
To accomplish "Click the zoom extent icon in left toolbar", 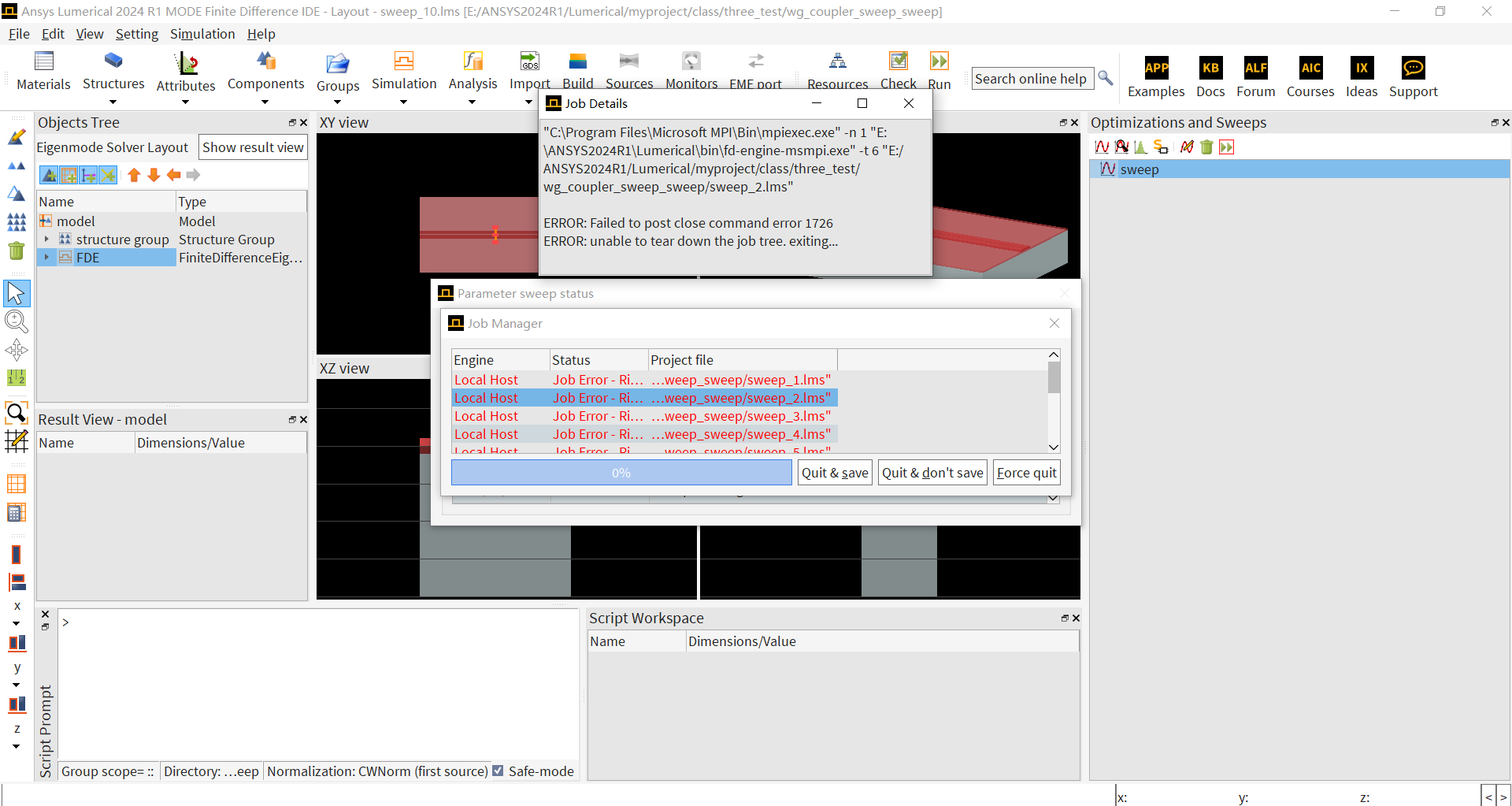I will pos(17,413).
